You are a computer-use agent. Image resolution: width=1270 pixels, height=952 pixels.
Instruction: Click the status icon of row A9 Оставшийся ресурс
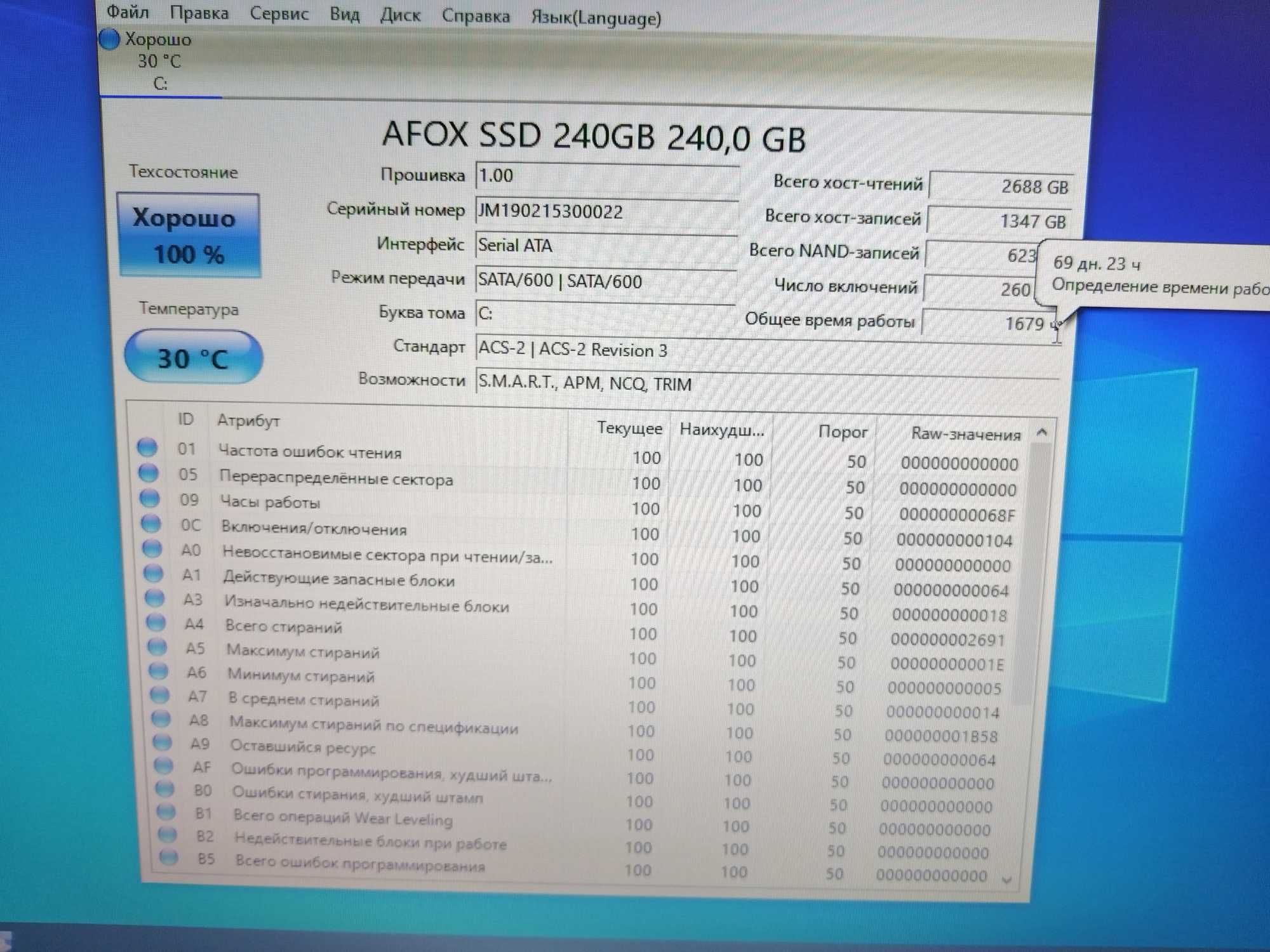point(163,742)
